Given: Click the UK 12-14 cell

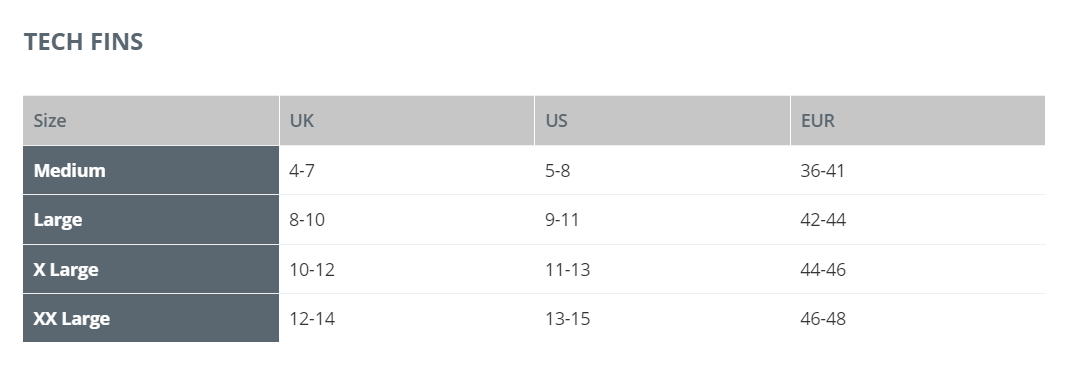Looking at the screenshot, I should pos(407,318).
